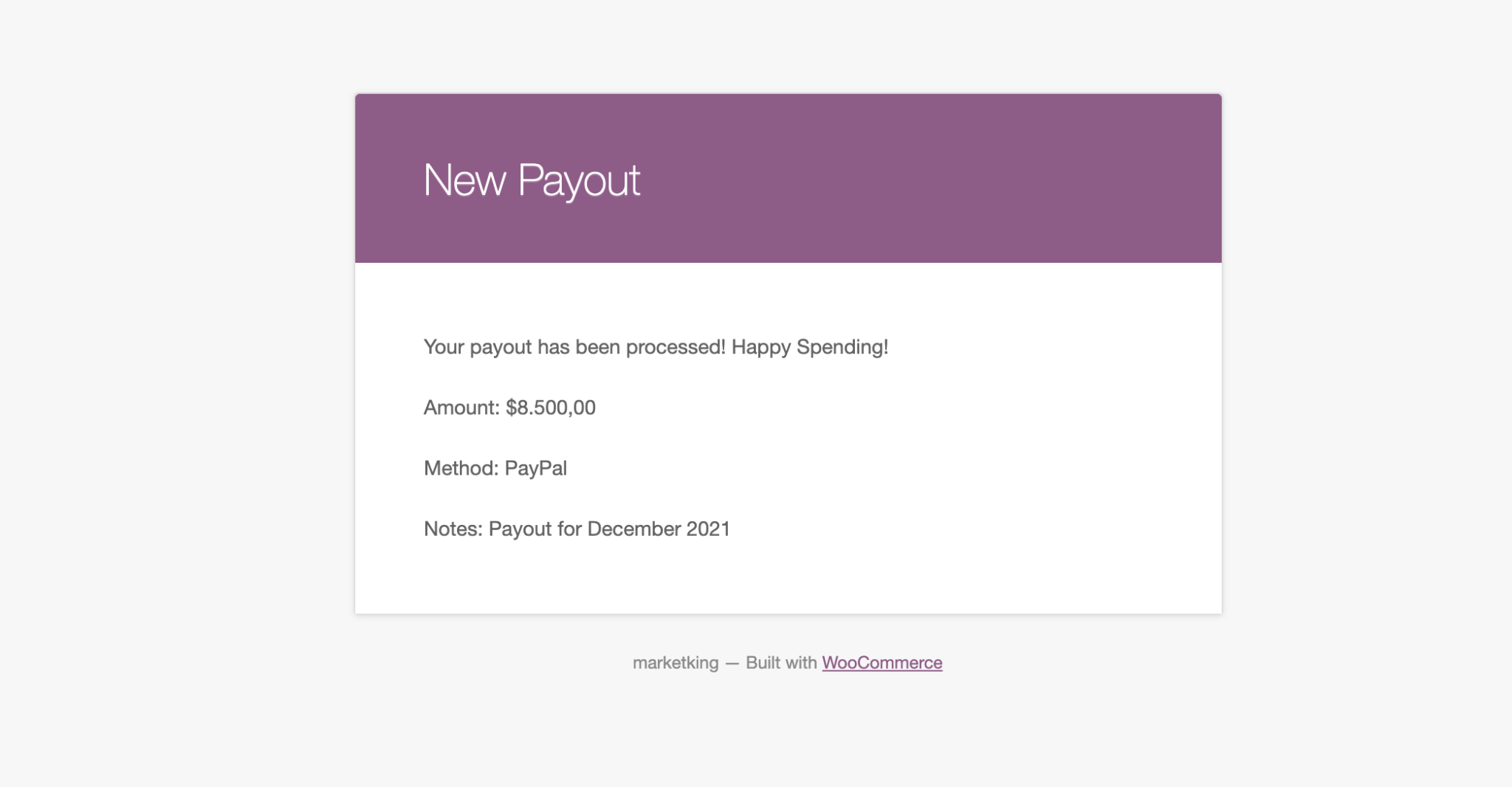The height and width of the screenshot is (787, 1512).
Task: Click the "Payout for" text in notes
Action: tap(535, 529)
